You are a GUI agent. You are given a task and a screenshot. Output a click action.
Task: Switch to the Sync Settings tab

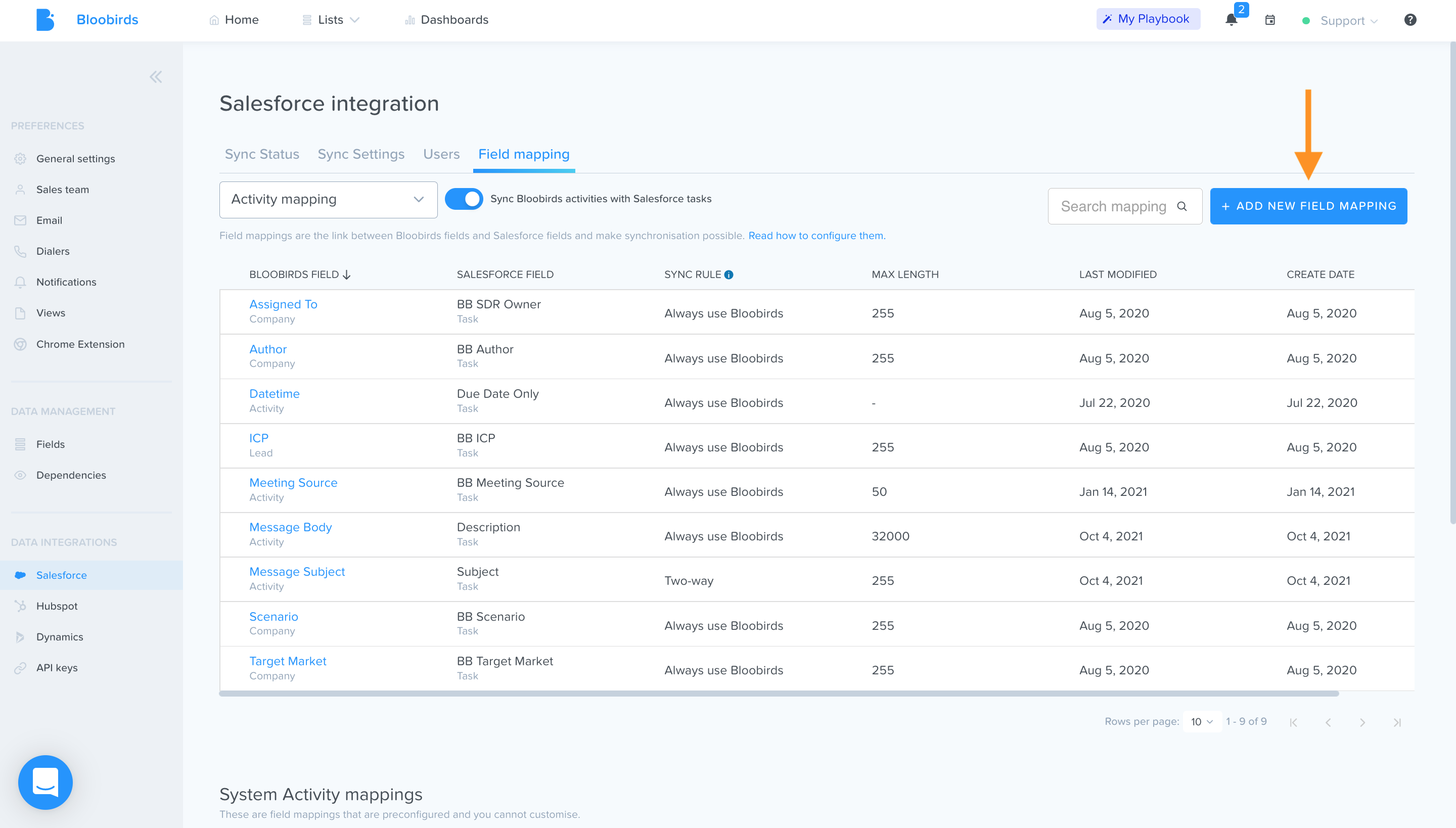coord(361,154)
